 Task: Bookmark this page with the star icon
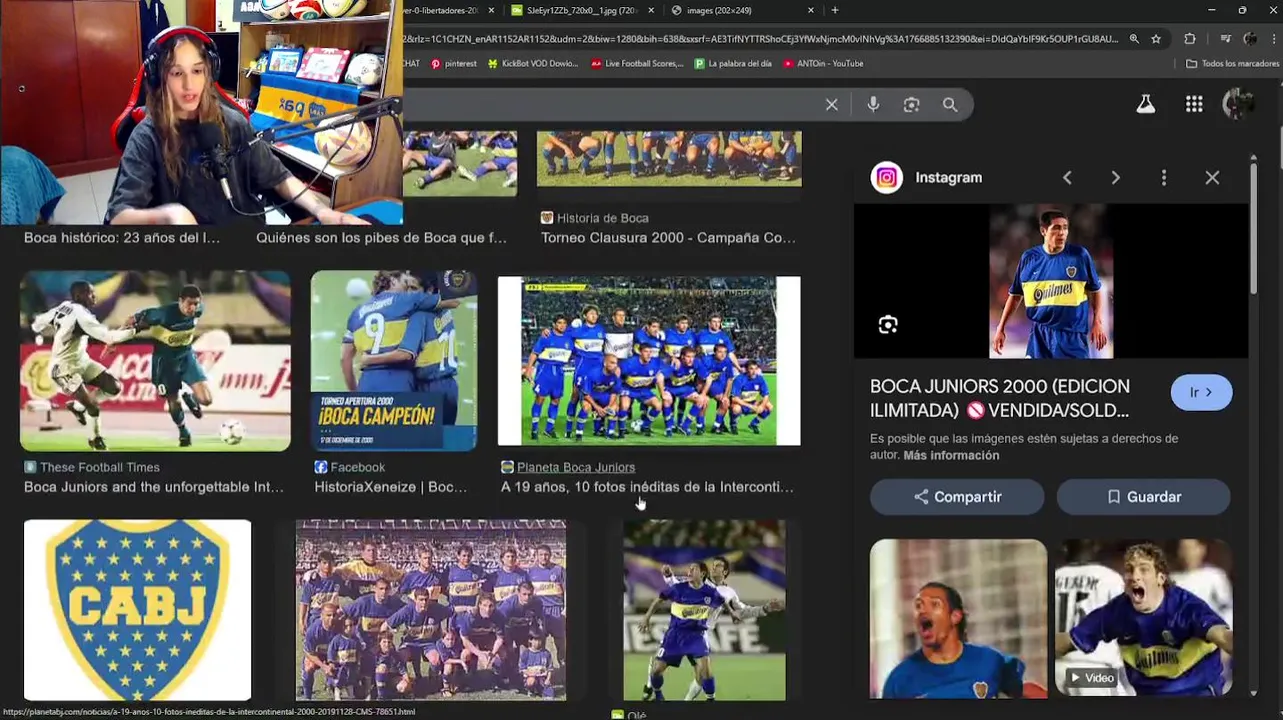click(x=1156, y=39)
